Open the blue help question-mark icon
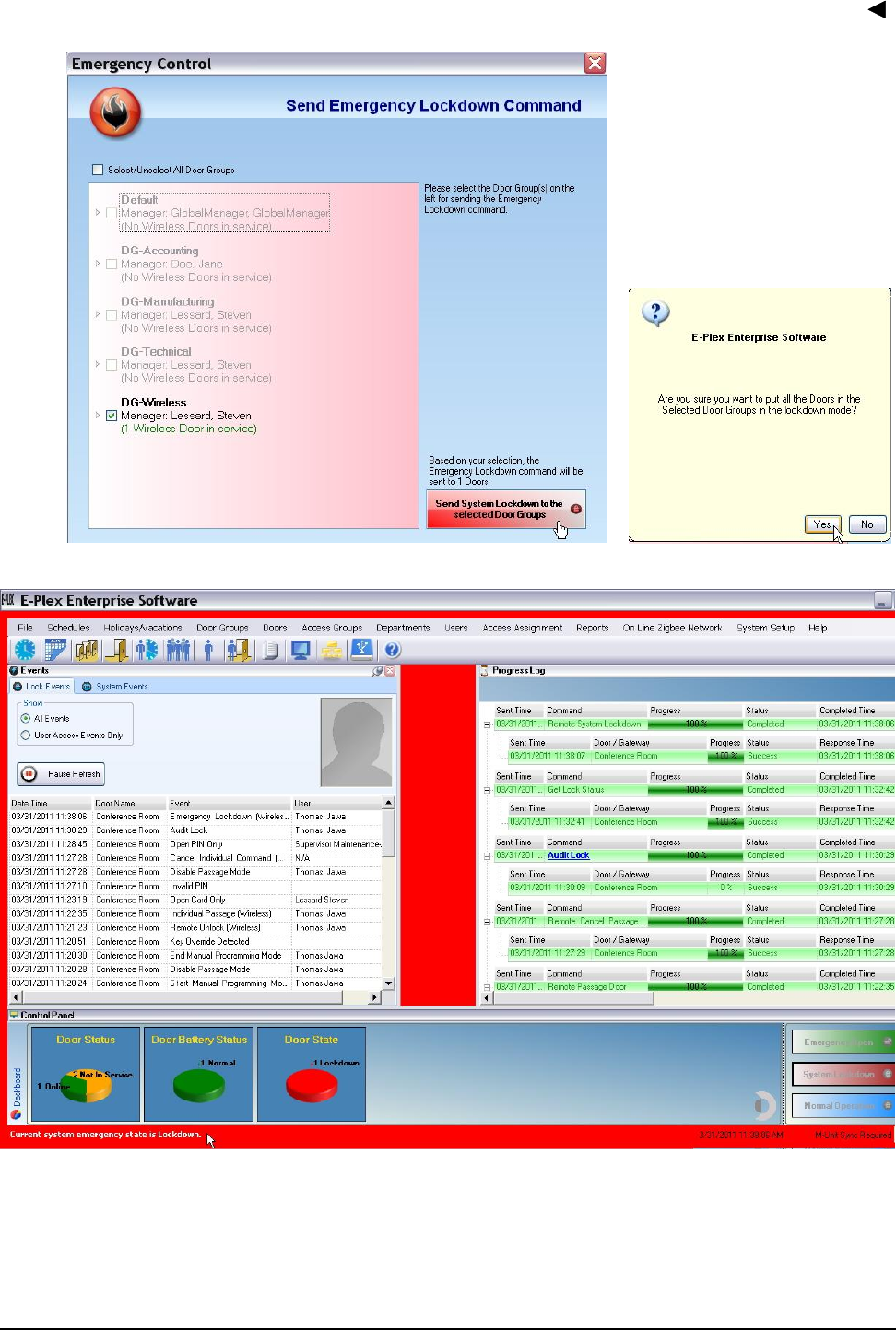 [x=393, y=650]
